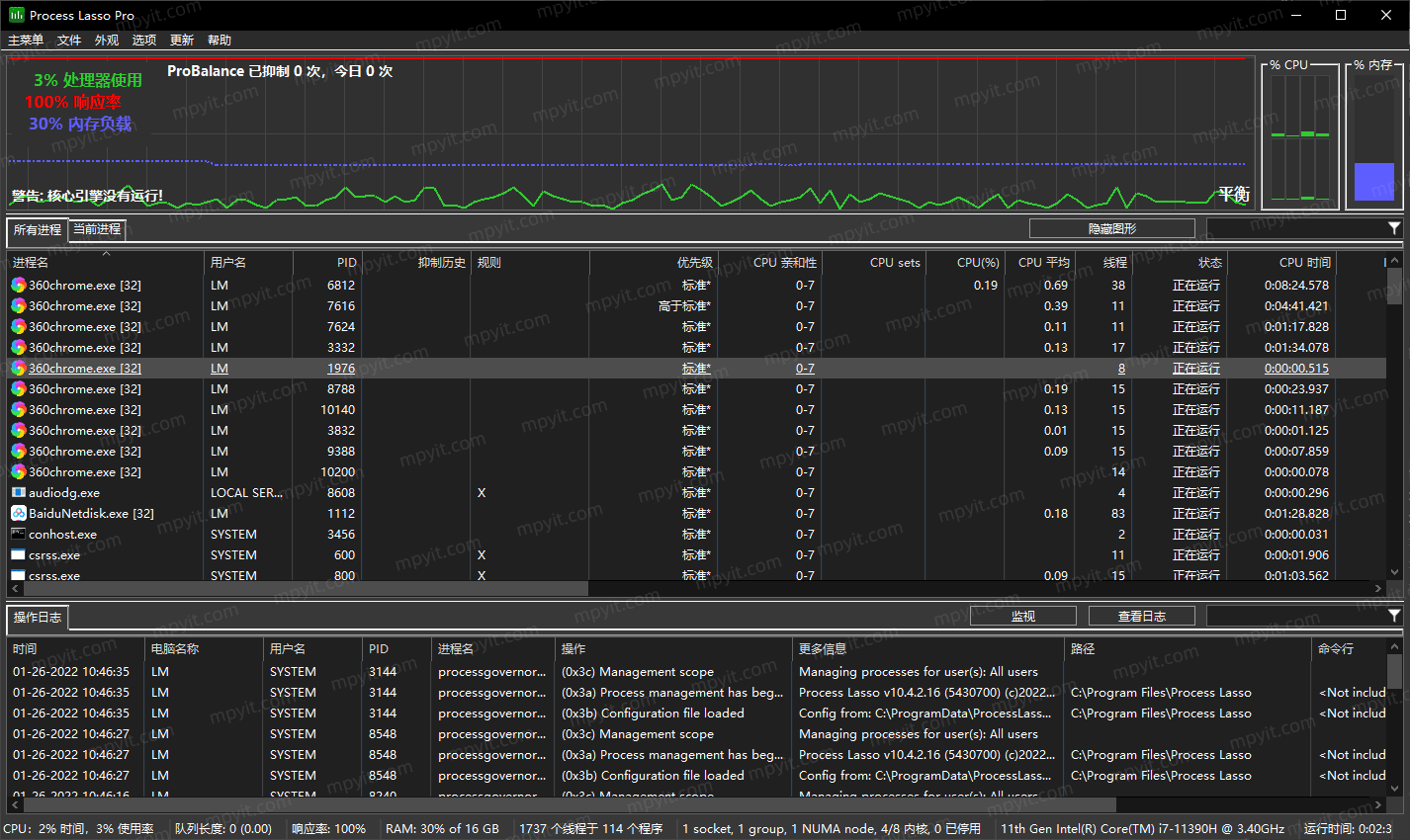Click the 360chrome icon in the PID 10140 row

(19, 409)
